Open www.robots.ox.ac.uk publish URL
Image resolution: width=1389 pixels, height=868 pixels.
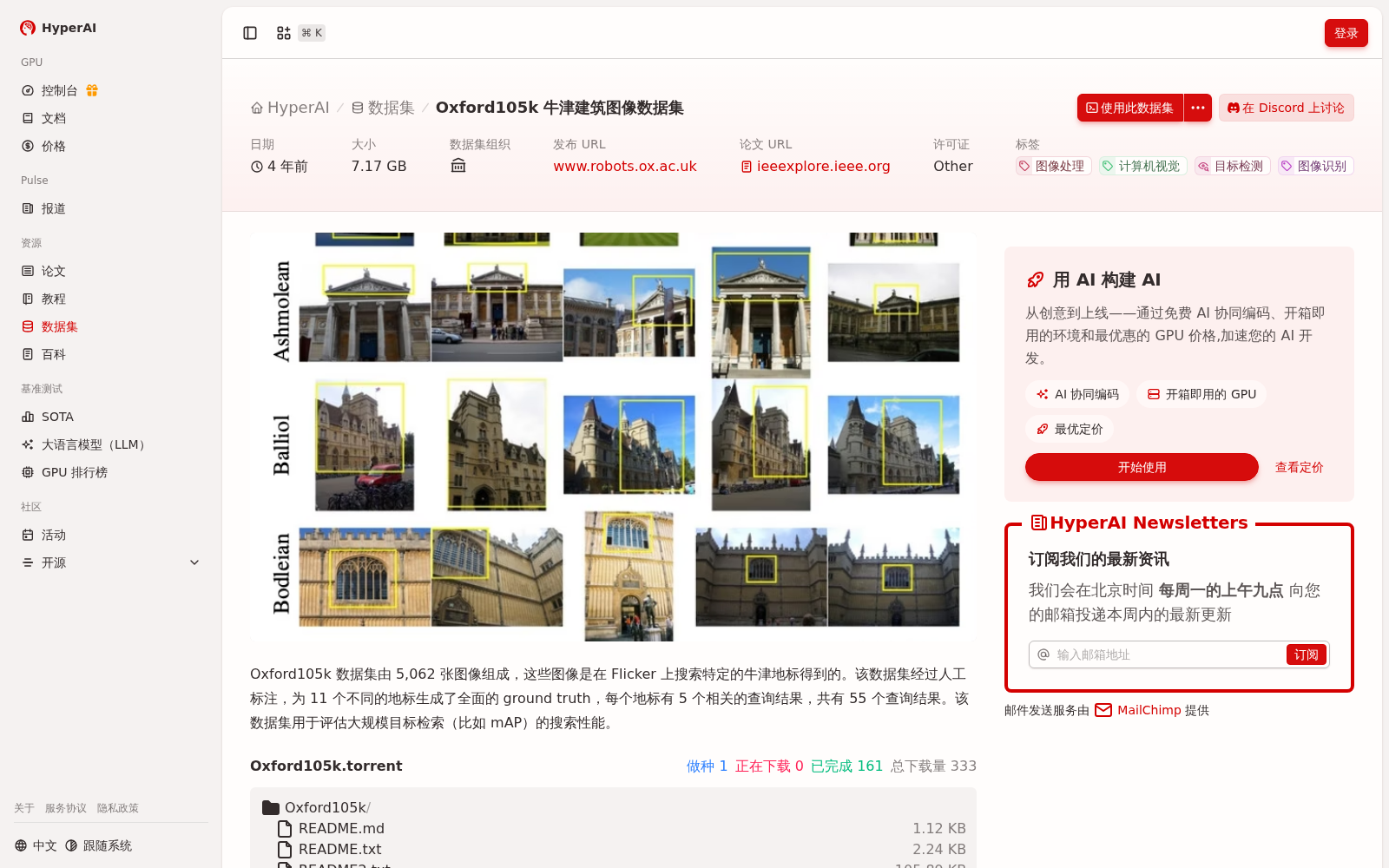(625, 166)
